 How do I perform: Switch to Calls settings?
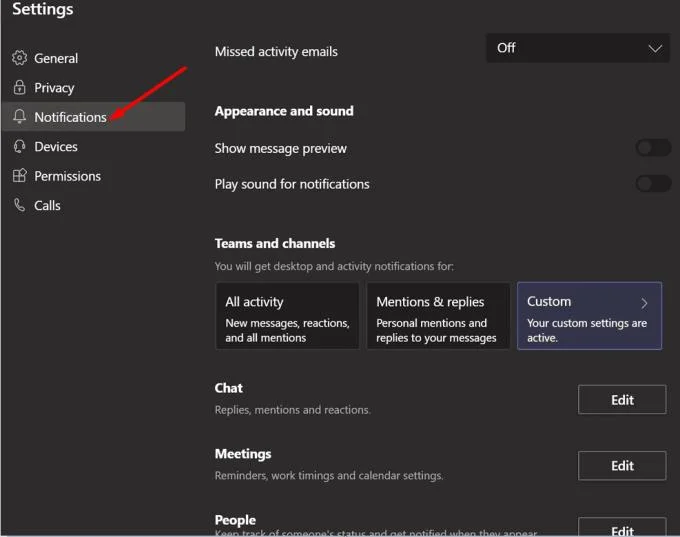(x=93, y=205)
